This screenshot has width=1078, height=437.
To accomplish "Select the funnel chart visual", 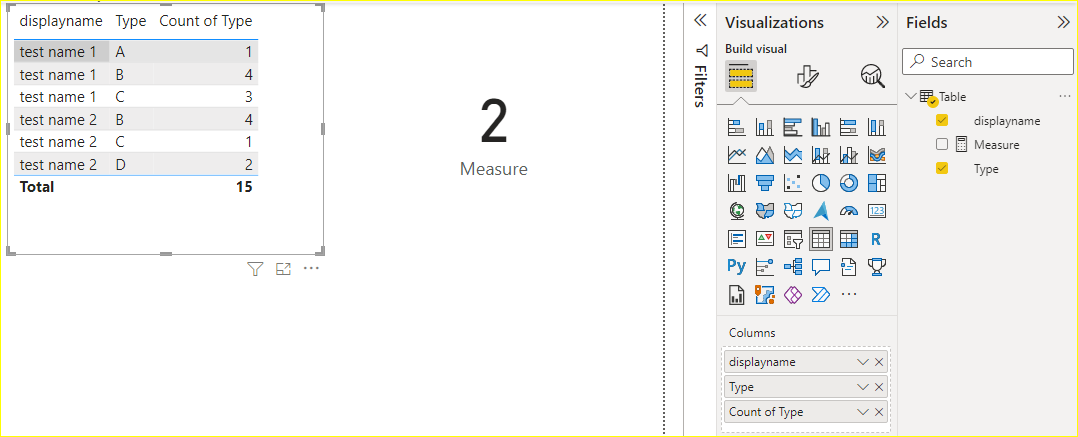I will [x=764, y=183].
